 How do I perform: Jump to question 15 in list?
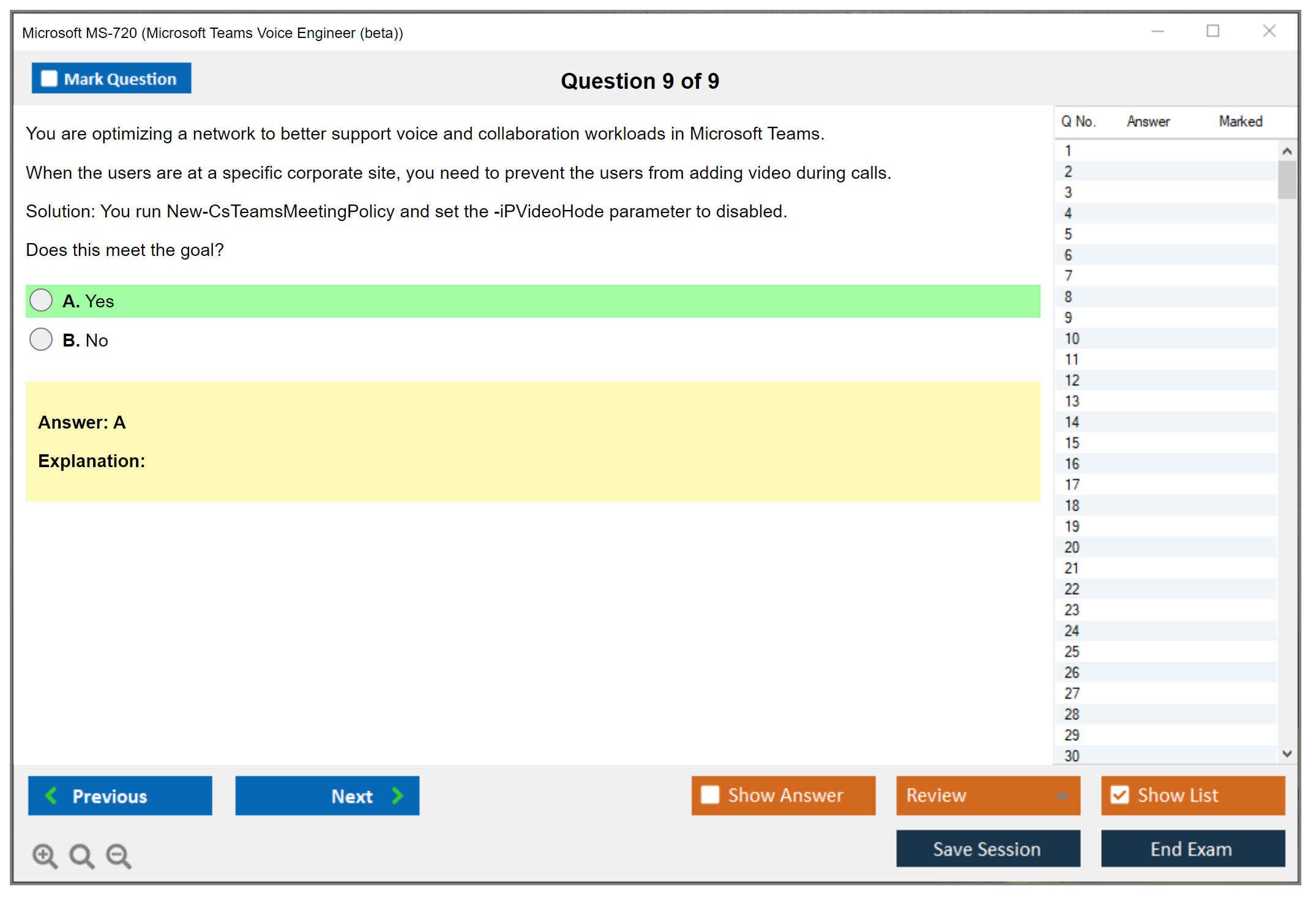pos(1072,443)
